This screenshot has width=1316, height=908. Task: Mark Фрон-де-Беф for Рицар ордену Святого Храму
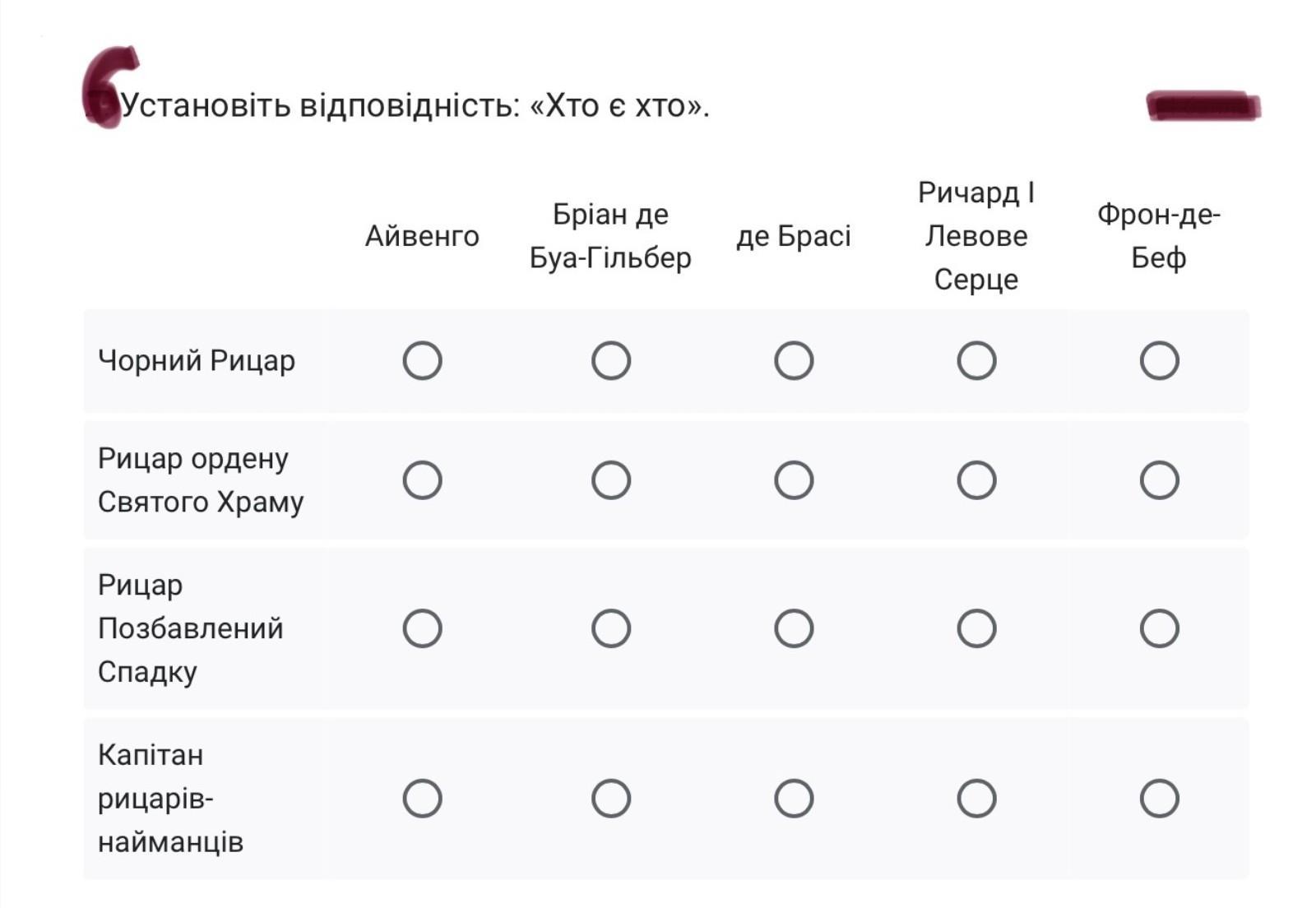1159,479
